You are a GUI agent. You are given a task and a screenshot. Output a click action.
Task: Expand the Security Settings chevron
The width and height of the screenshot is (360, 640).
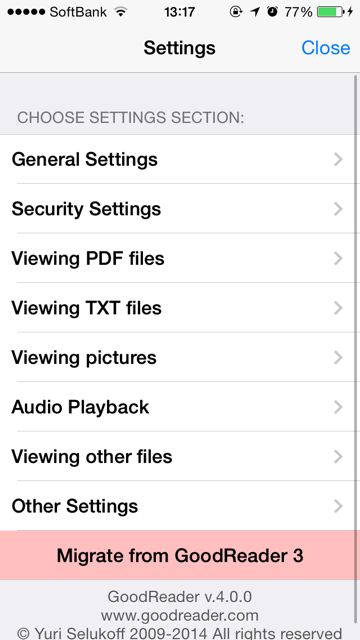(338, 209)
